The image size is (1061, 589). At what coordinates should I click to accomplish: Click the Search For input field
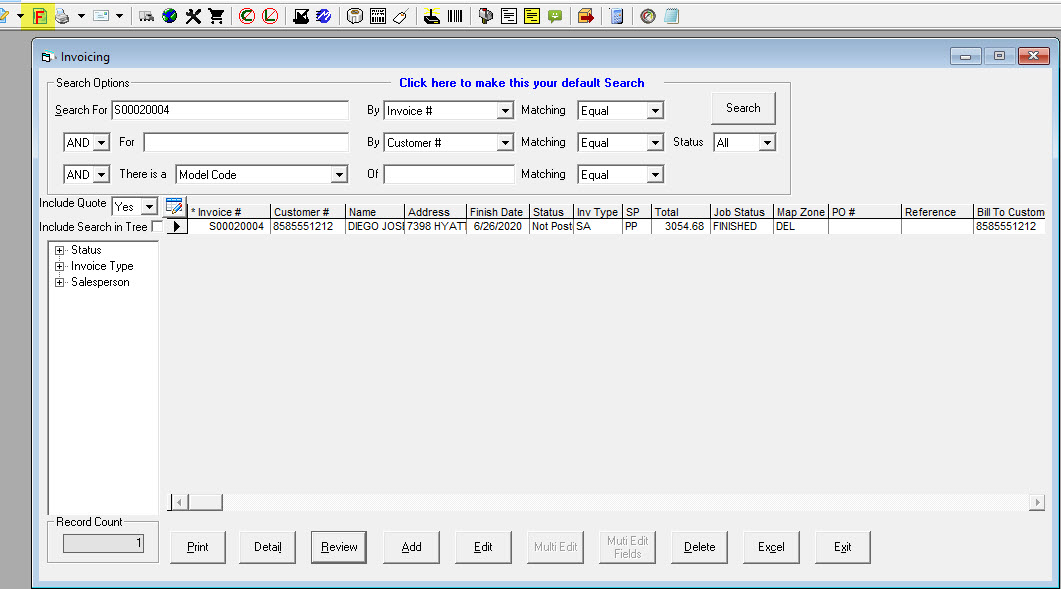click(230, 110)
